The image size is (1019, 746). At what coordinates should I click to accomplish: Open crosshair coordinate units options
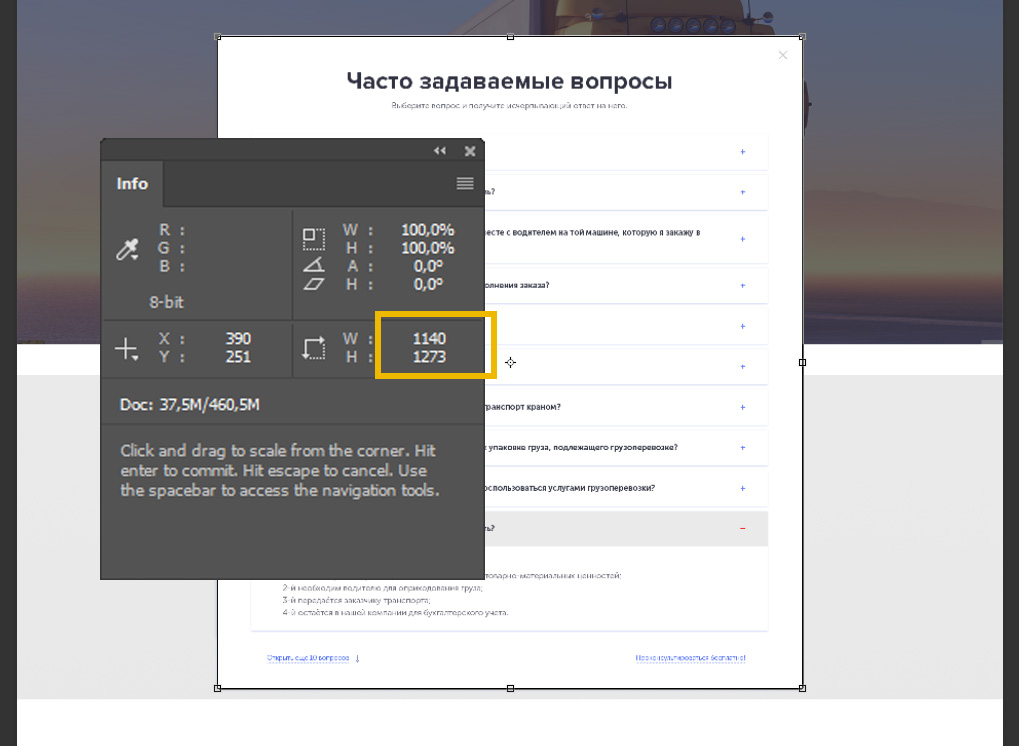126,349
